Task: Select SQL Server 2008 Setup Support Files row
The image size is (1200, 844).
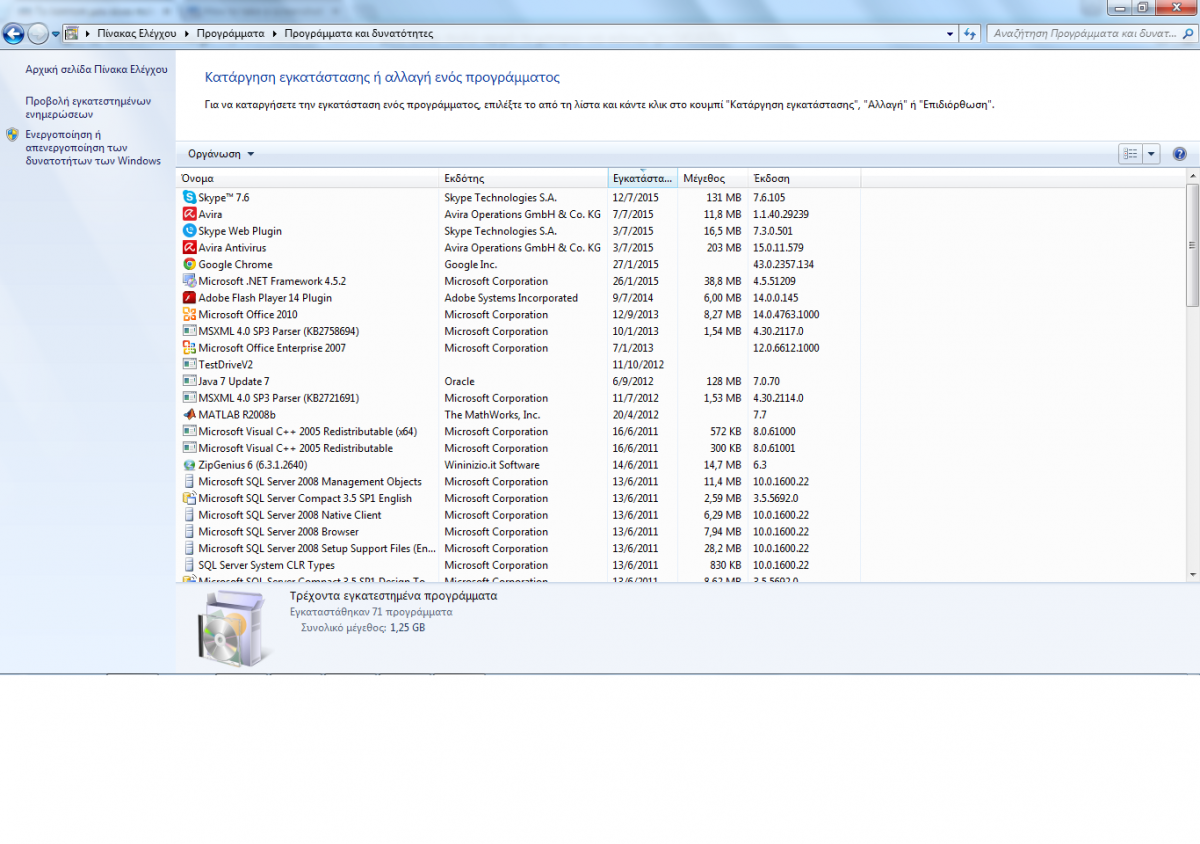Action: pos(518,548)
